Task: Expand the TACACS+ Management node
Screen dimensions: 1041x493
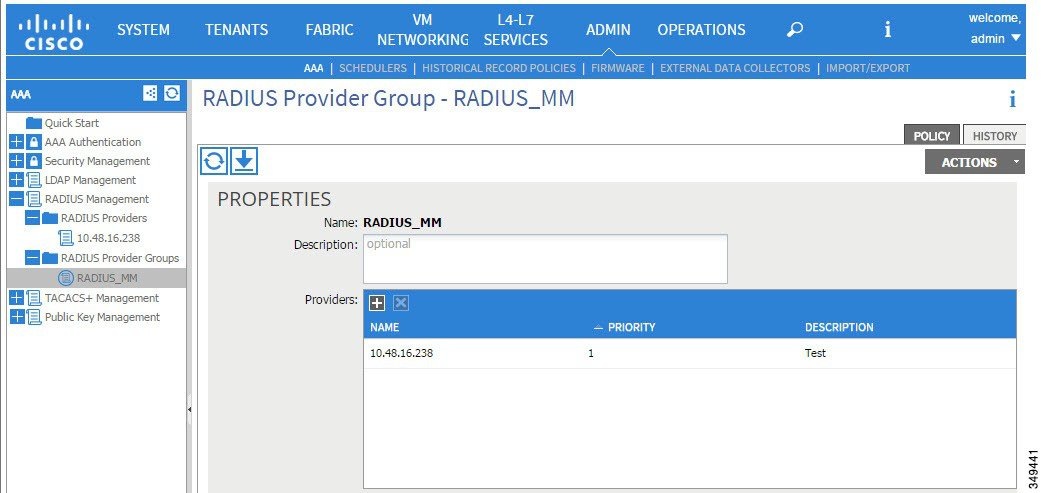Action: [17, 298]
